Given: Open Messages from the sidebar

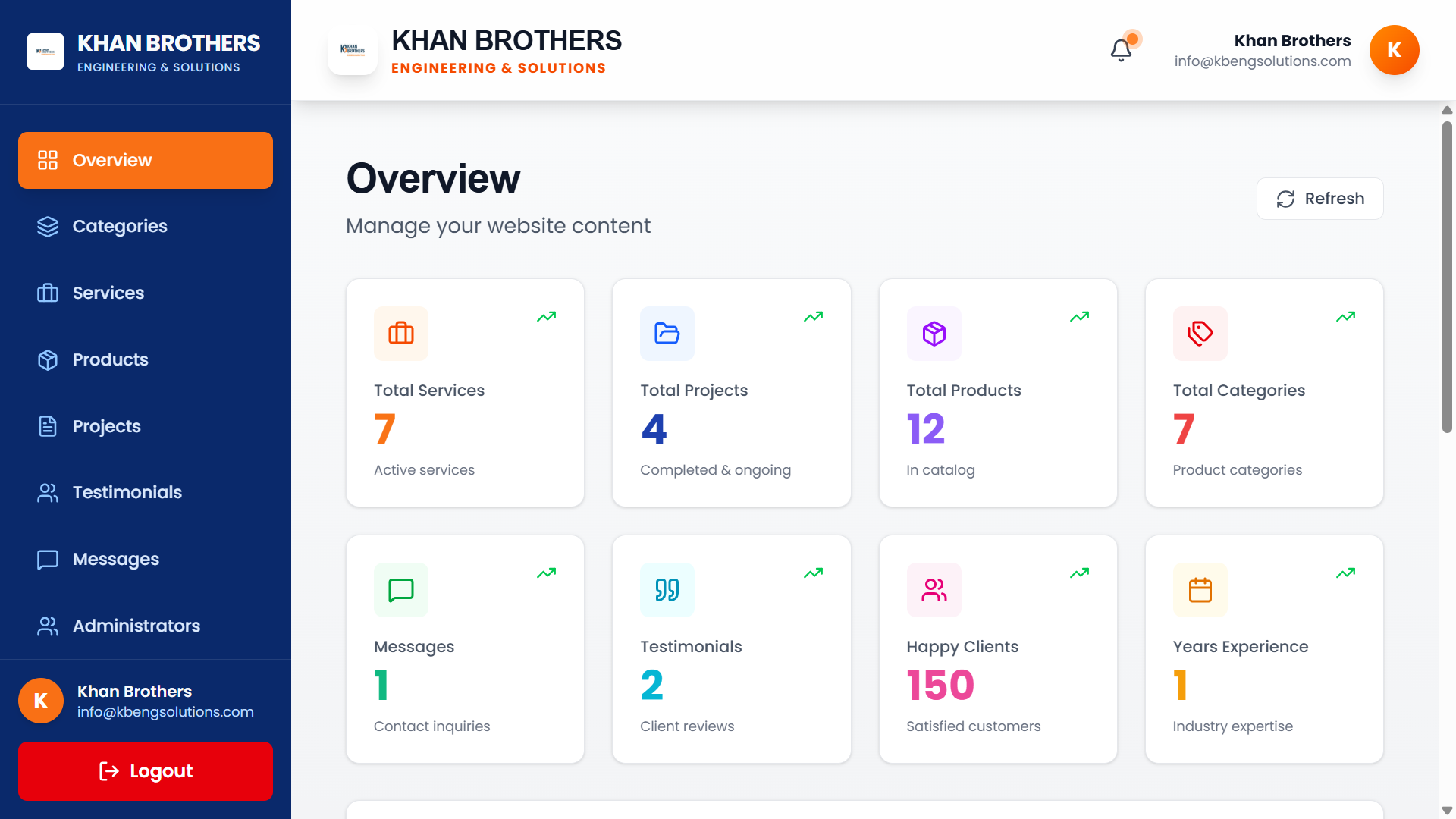Looking at the screenshot, I should [146, 559].
